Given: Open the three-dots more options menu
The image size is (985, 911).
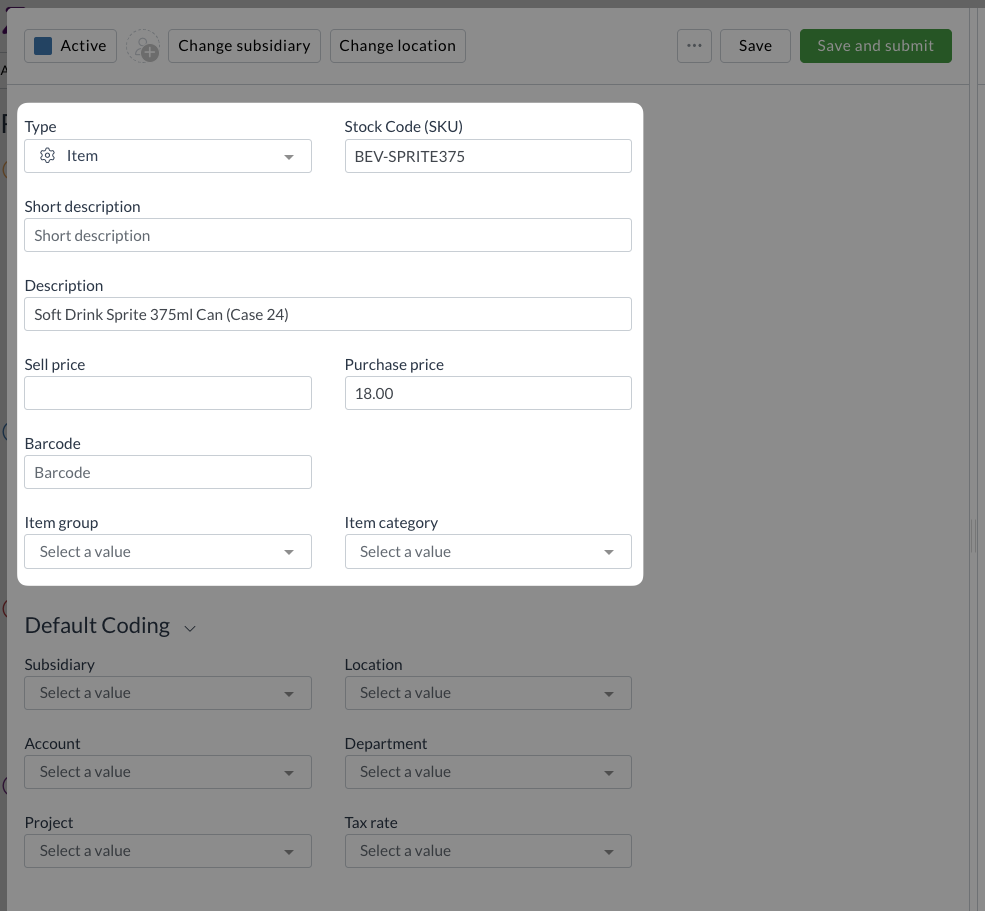Looking at the screenshot, I should point(694,46).
